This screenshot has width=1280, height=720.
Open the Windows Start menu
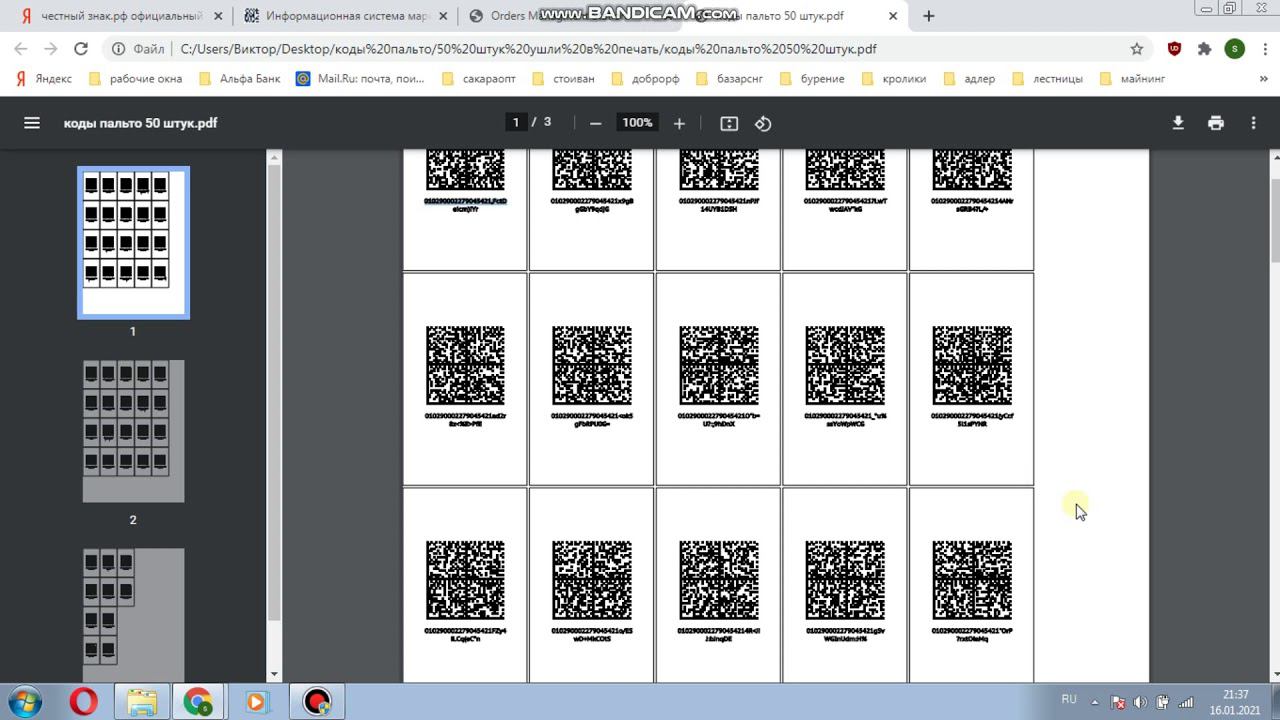click(x=24, y=700)
